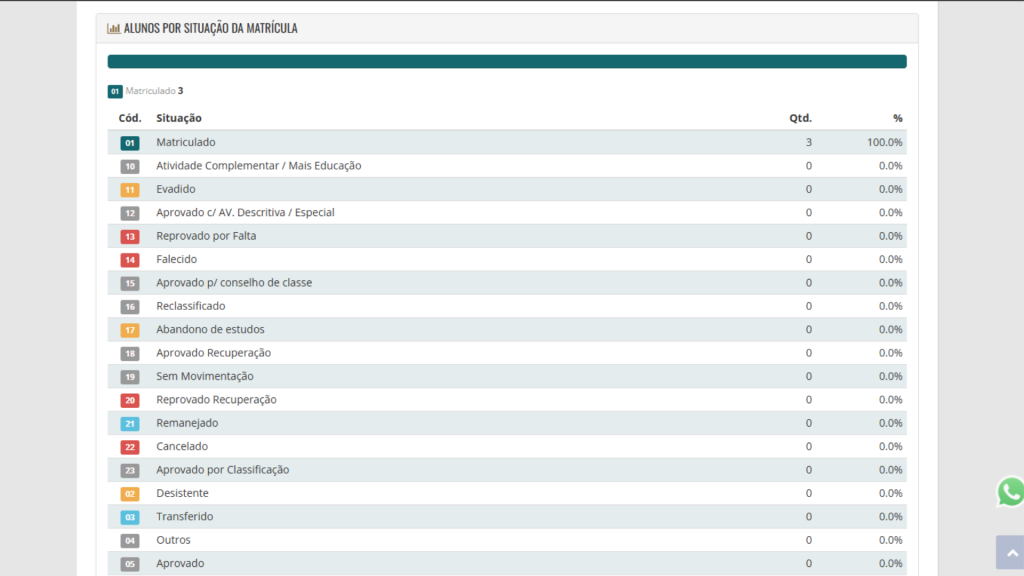This screenshot has height=576, width=1024.
Task: Click the teal progress bar
Action: (x=507, y=62)
